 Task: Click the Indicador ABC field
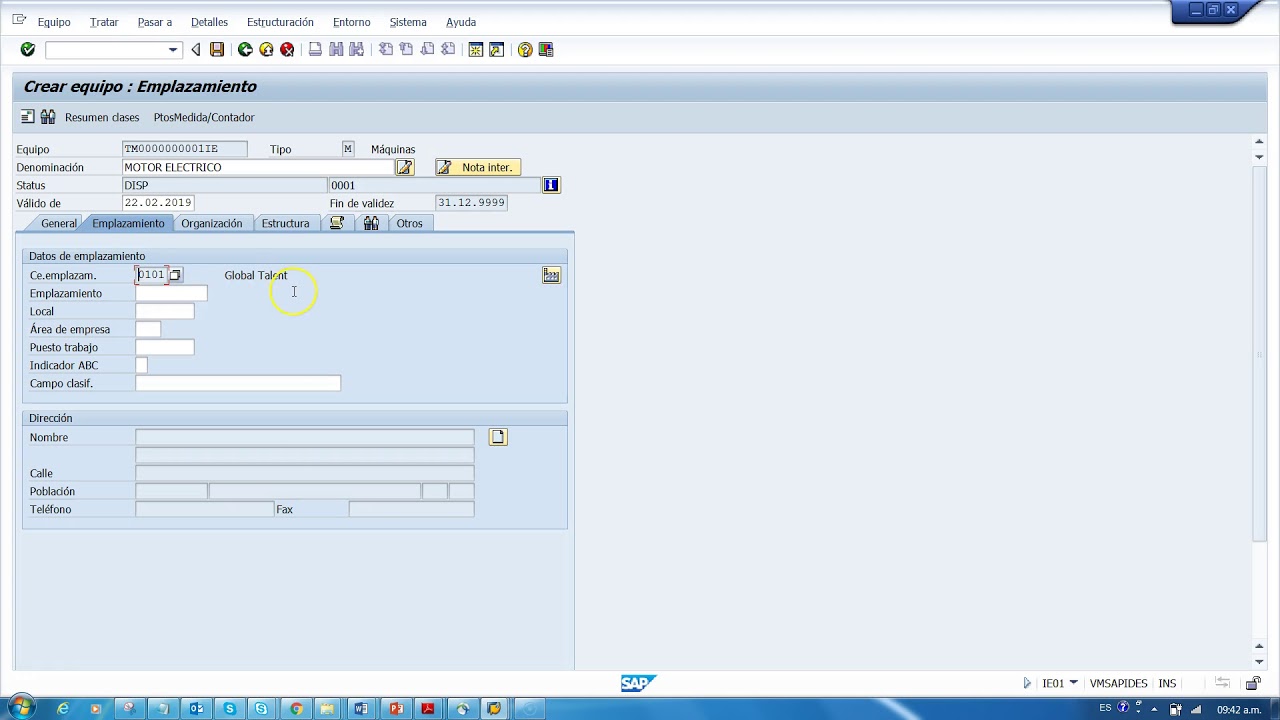click(141, 365)
